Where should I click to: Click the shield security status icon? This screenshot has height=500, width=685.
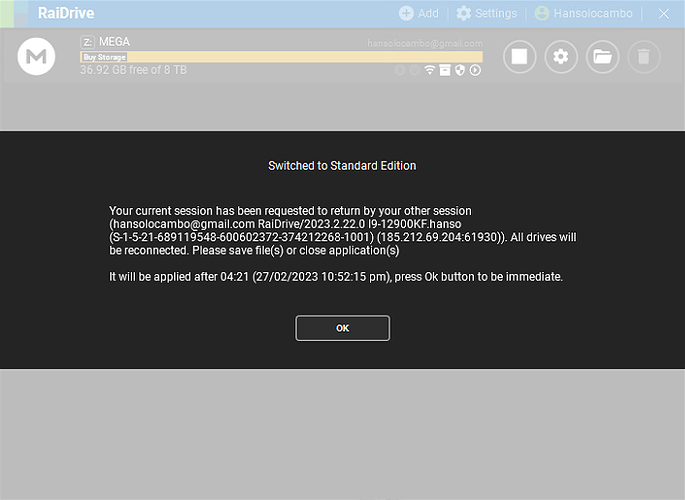[x=460, y=70]
